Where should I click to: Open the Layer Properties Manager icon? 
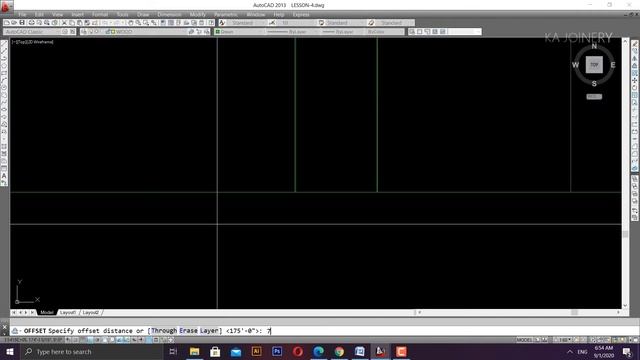click(x=84, y=31)
